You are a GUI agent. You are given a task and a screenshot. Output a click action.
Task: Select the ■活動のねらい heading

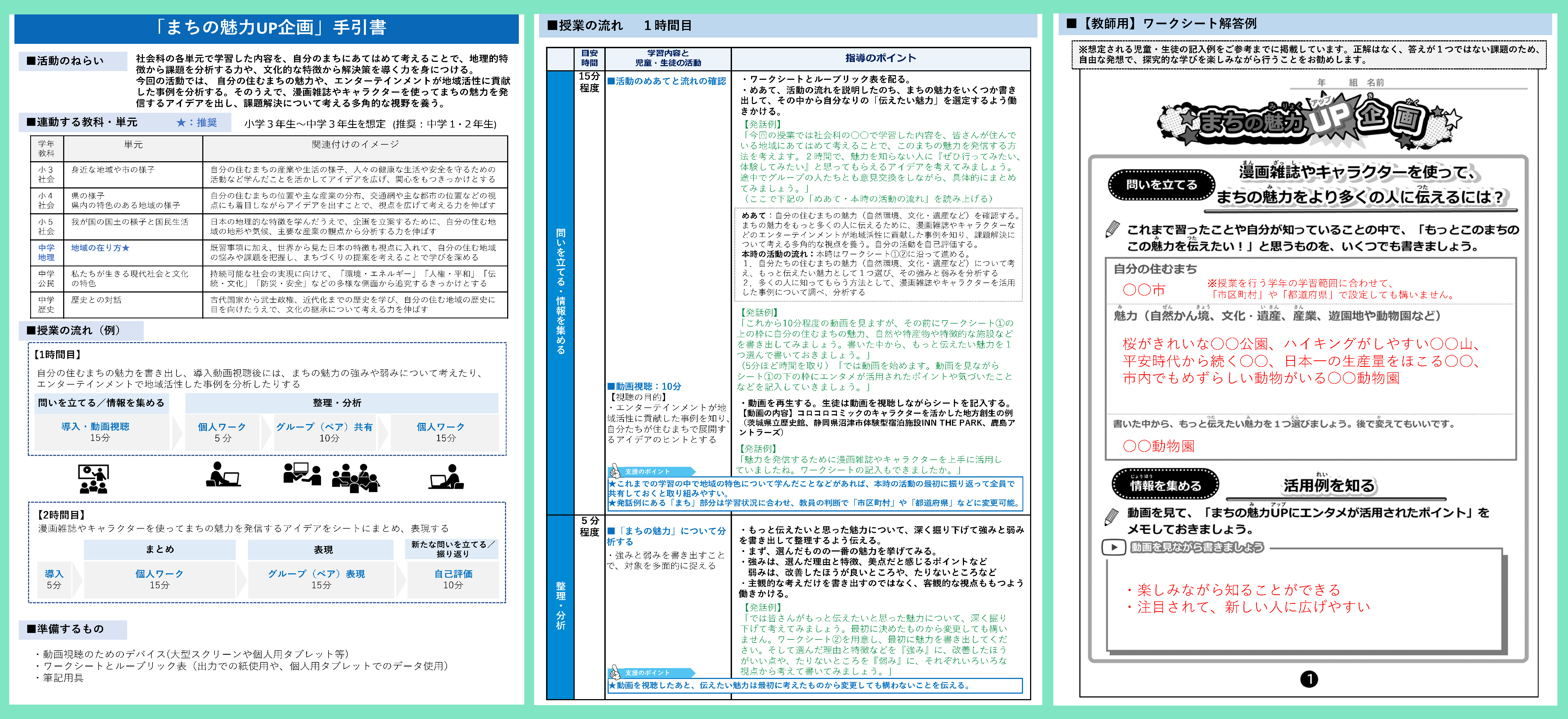72,61
